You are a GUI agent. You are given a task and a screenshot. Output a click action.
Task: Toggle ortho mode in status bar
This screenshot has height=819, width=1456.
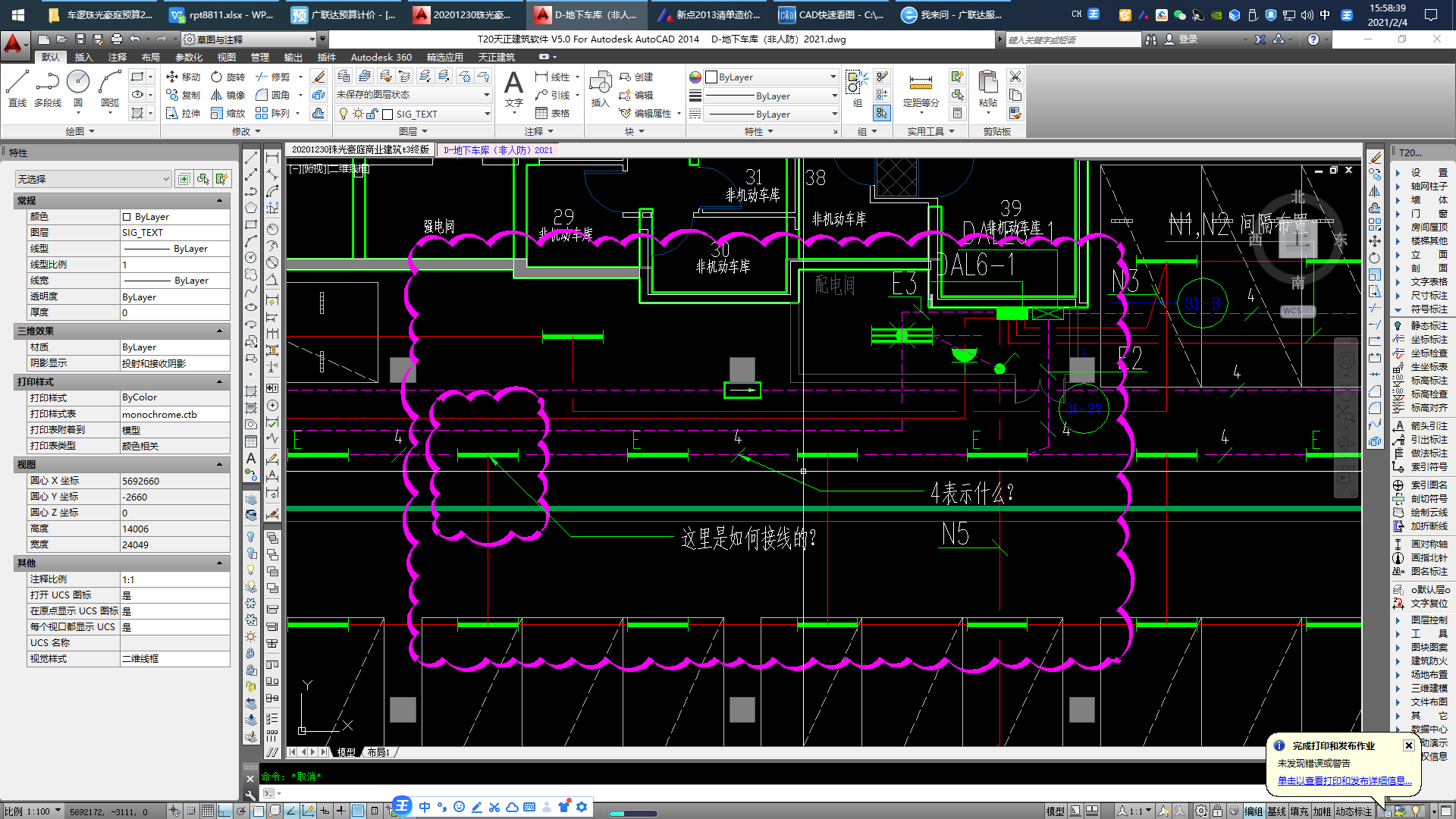[x=224, y=811]
